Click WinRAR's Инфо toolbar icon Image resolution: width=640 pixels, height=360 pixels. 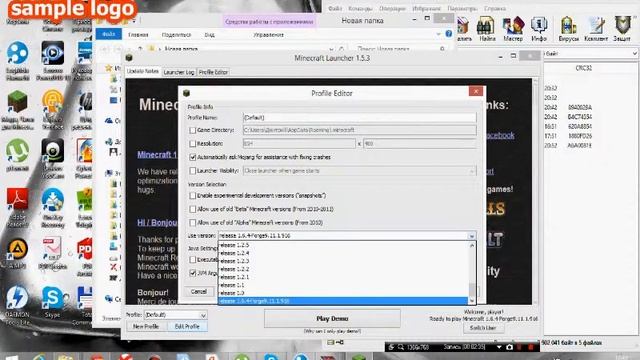[539, 29]
